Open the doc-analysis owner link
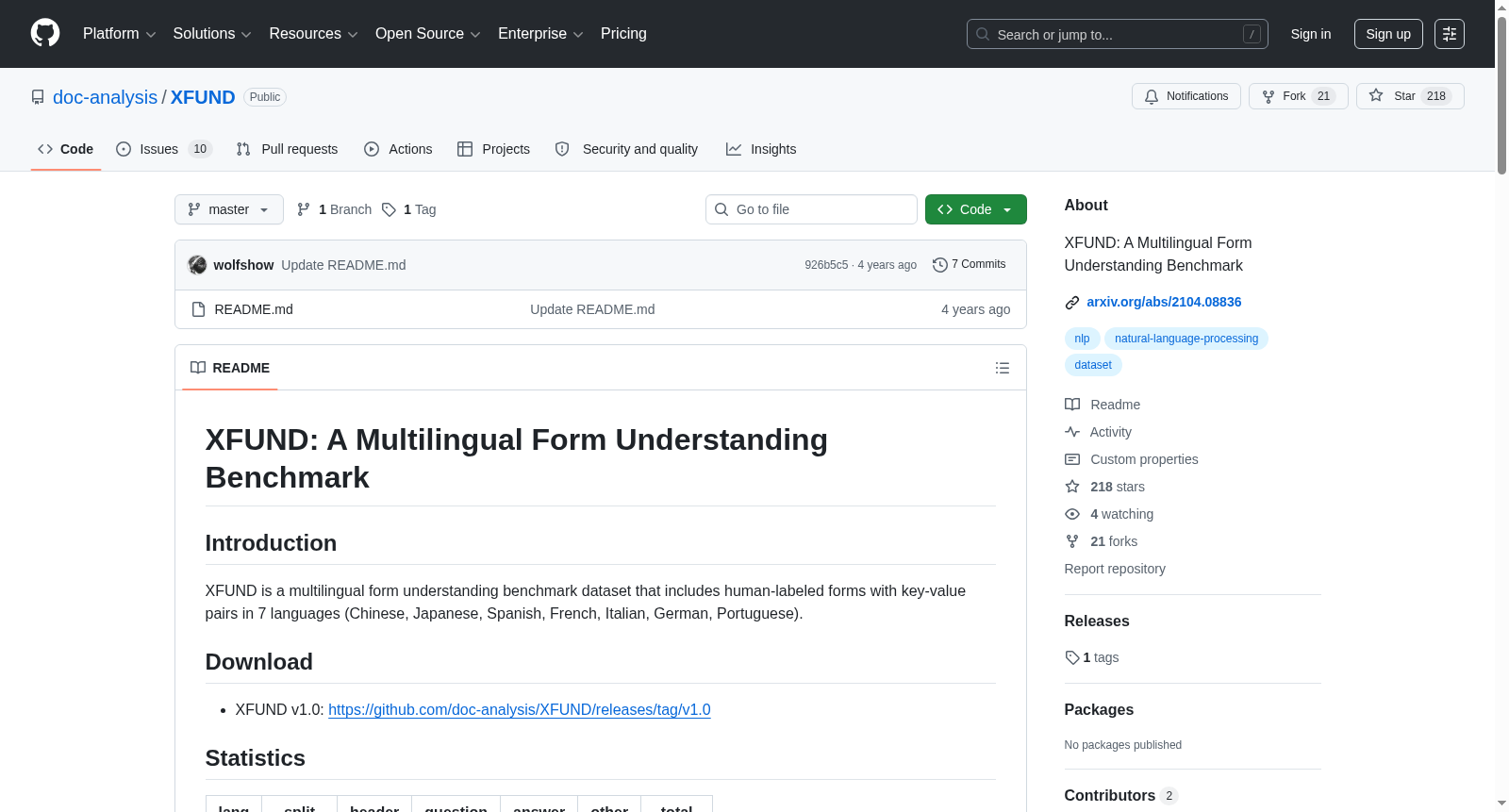 coord(106,97)
